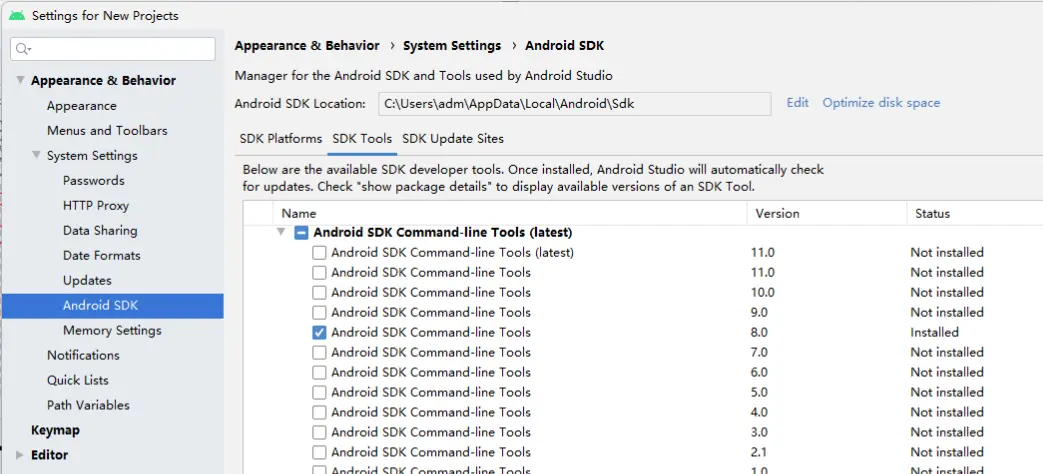This screenshot has width=1043, height=474.
Task: Open the SDK Update Sites tab
Action: click(453, 139)
